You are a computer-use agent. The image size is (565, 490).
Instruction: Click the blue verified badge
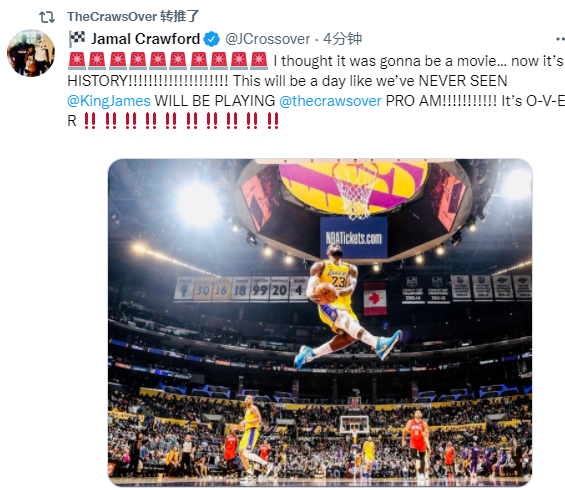(x=212, y=39)
